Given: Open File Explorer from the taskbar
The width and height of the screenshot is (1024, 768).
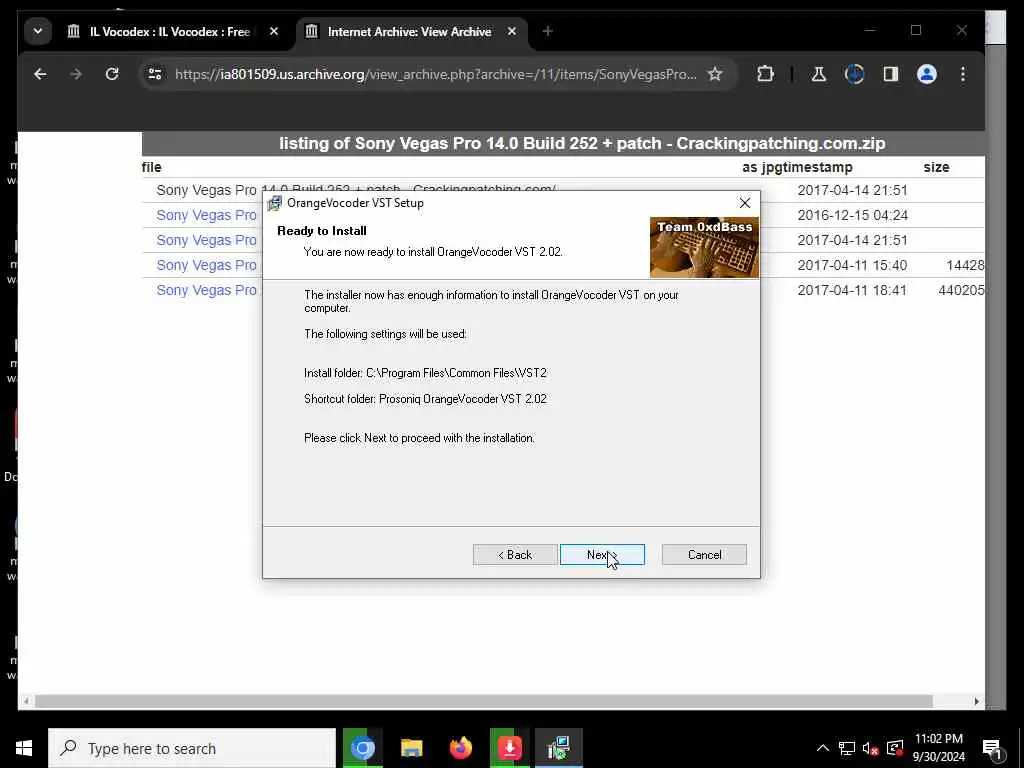Looking at the screenshot, I should click(x=411, y=748).
